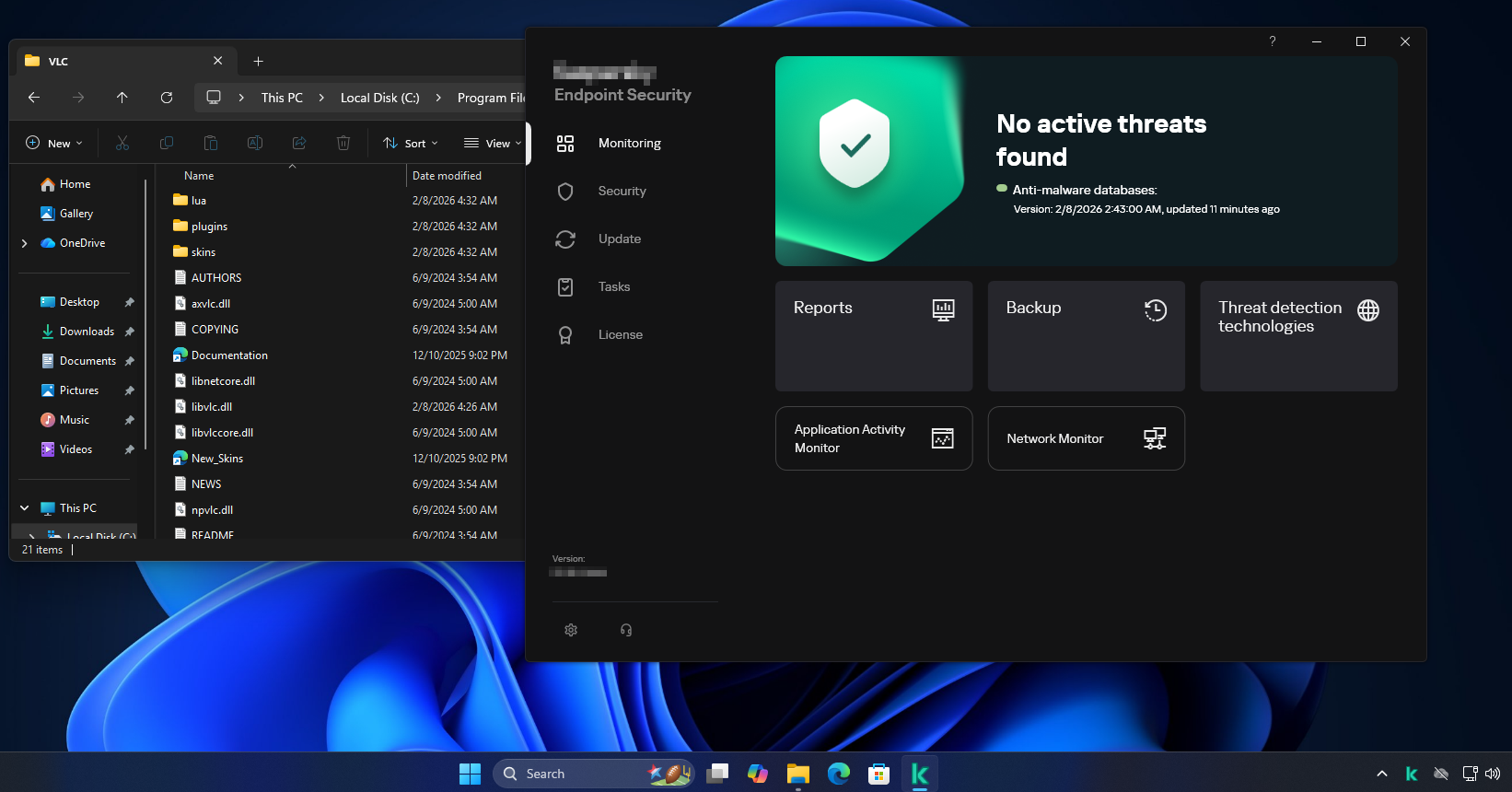This screenshot has width=1512, height=792.
Task: Click the help question mark icon
Action: pos(1273,41)
